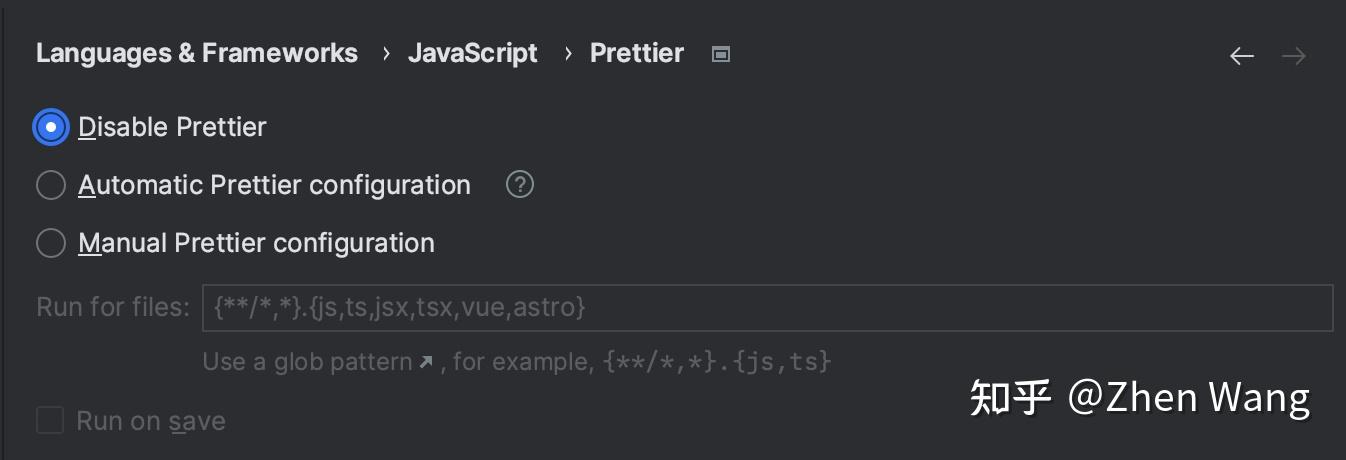Viewport: 1346px width, 460px height.
Task: Click the Prettier breadcrumb title
Action: click(x=637, y=53)
